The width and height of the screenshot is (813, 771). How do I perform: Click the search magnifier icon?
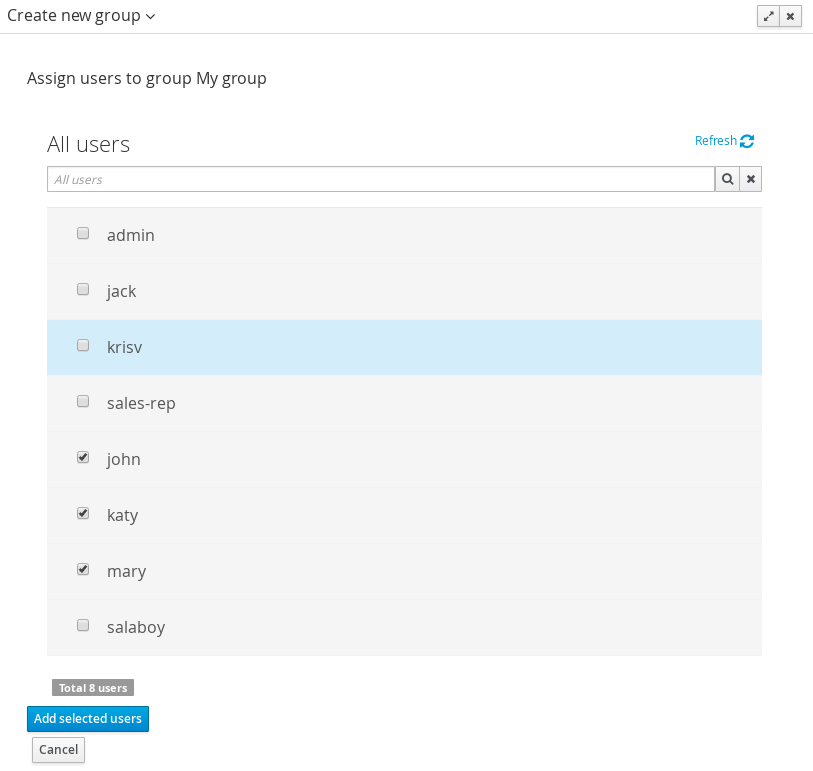(x=727, y=179)
